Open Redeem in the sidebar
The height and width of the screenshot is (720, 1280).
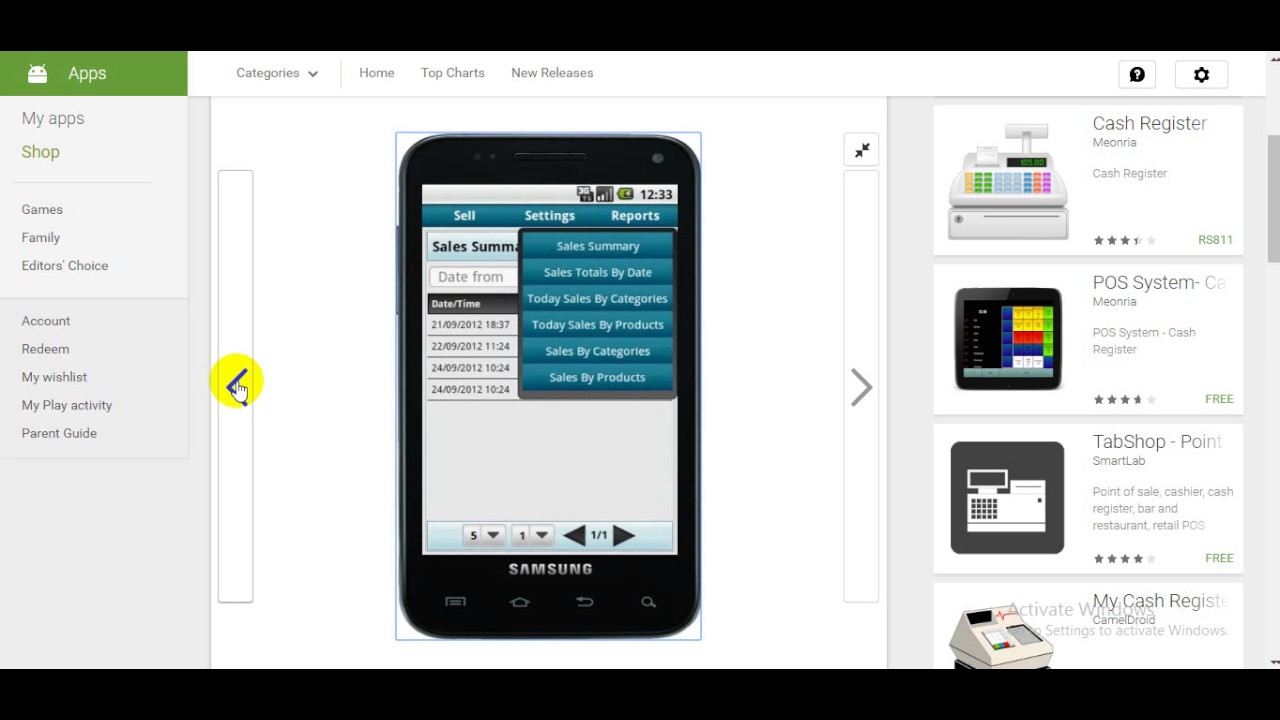click(x=46, y=349)
